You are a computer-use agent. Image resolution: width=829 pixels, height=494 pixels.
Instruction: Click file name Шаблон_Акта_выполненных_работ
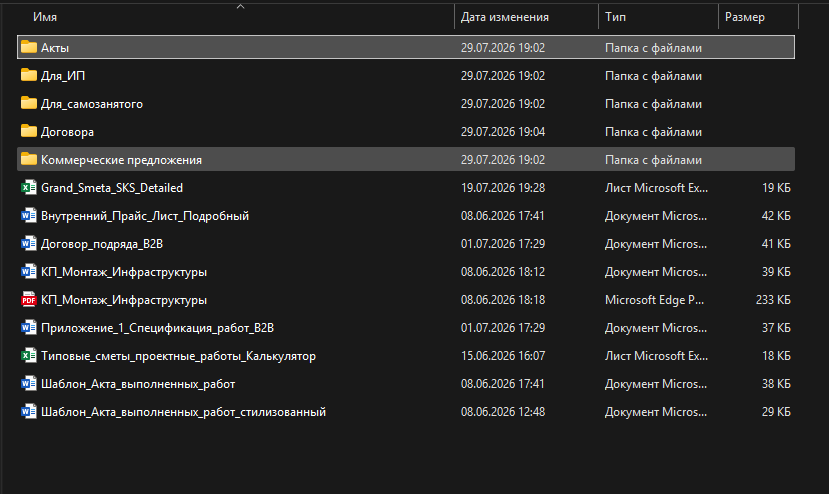coord(138,384)
